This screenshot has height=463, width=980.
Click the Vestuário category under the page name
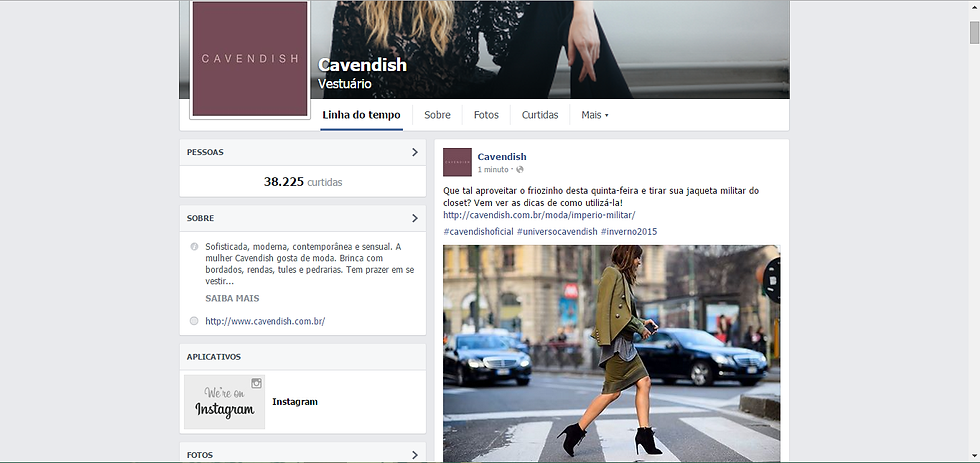tap(344, 84)
